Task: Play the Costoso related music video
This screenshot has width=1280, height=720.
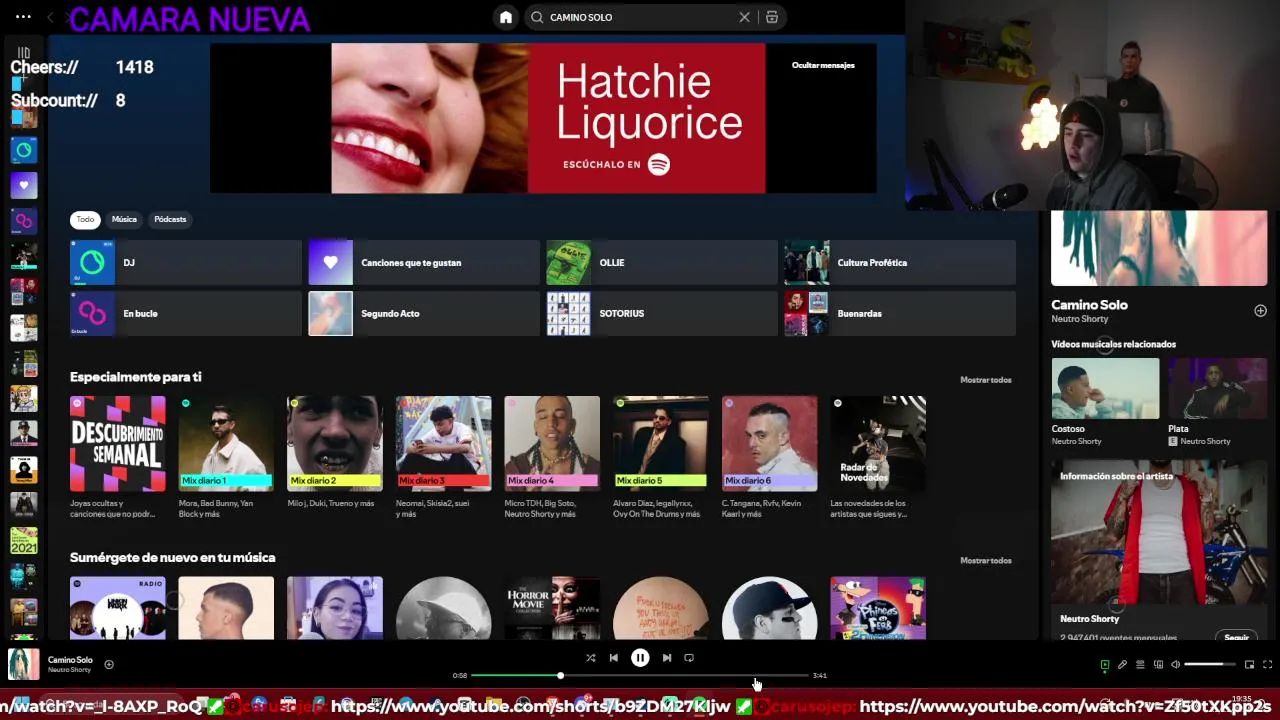Action: pyautogui.click(x=1105, y=389)
